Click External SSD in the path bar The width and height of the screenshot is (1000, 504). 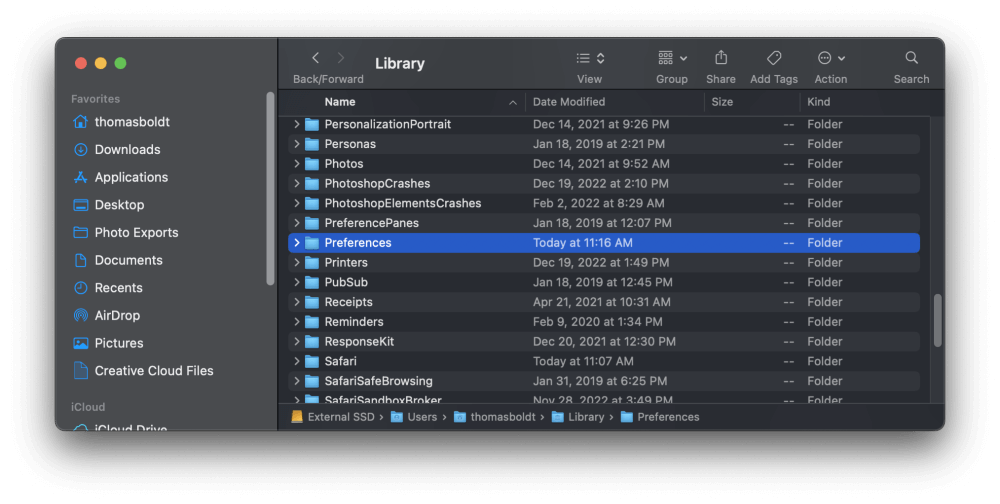pos(333,417)
